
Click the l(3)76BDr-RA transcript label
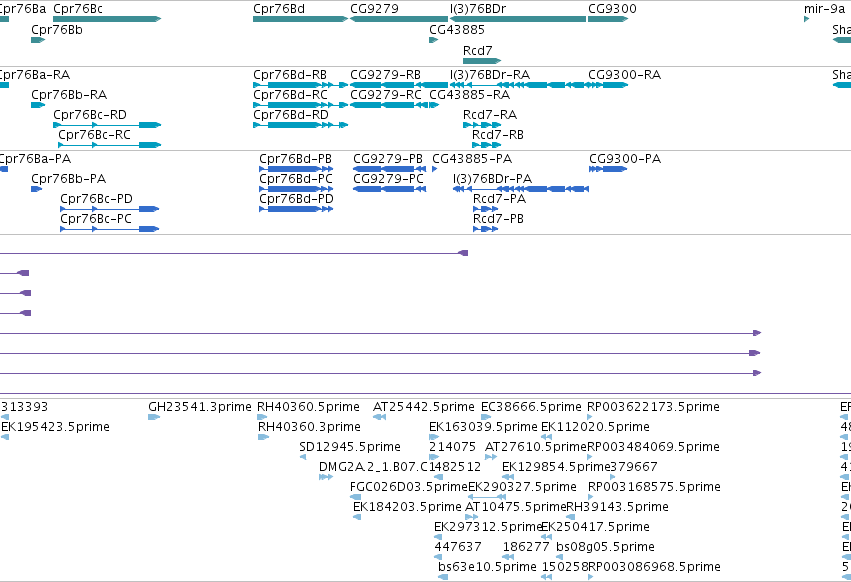pyautogui.click(x=490, y=75)
